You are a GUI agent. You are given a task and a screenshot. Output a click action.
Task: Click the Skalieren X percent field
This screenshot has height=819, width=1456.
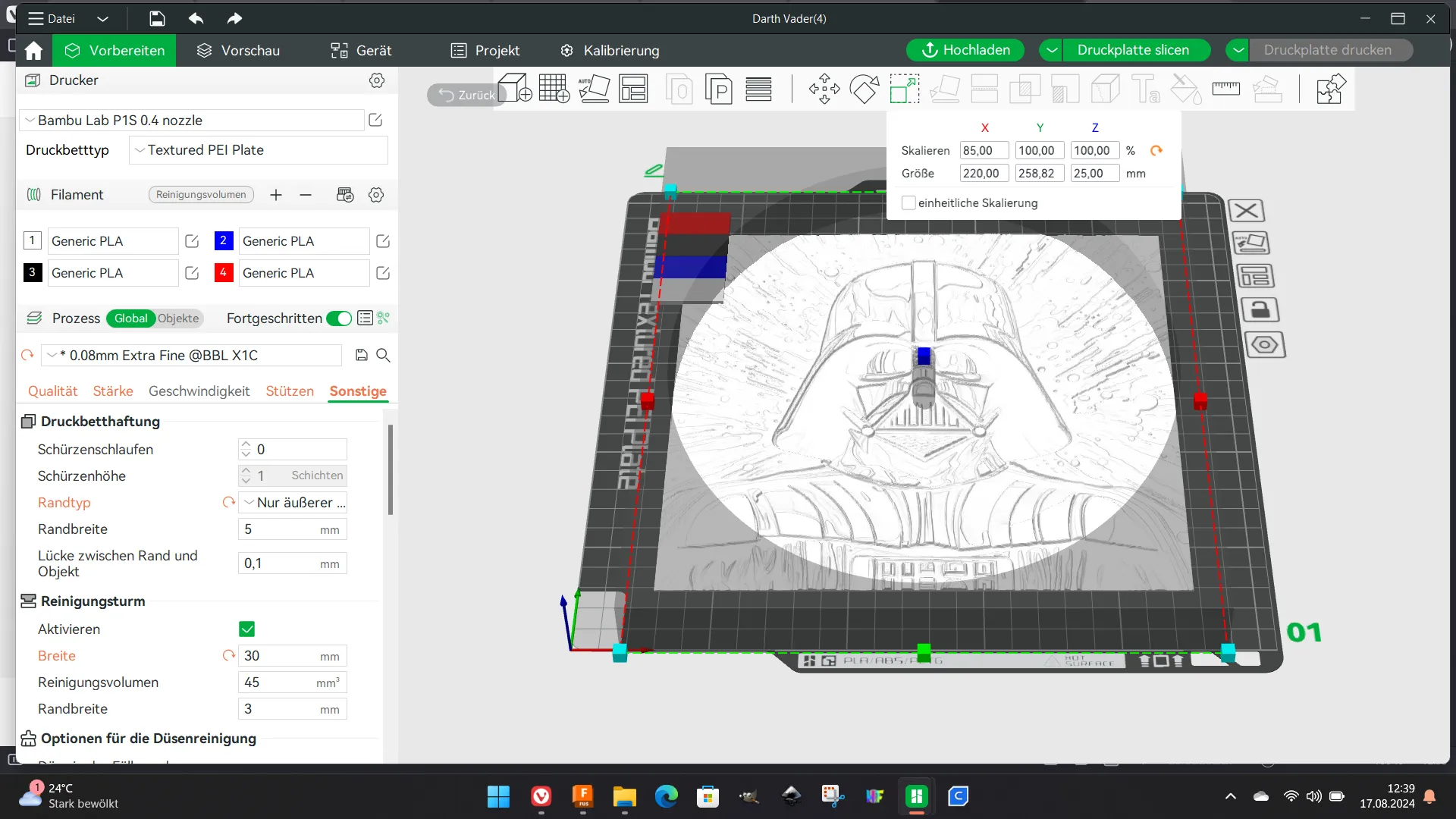(984, 150)
